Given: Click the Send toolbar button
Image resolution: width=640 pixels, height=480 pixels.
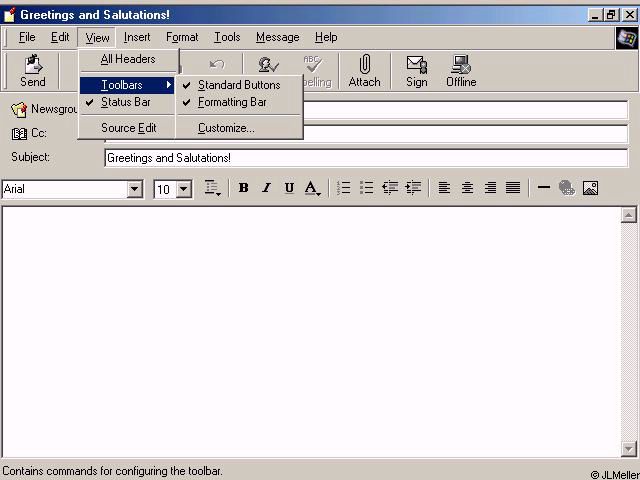Looking at the screenshot, I should coord(33,71).
